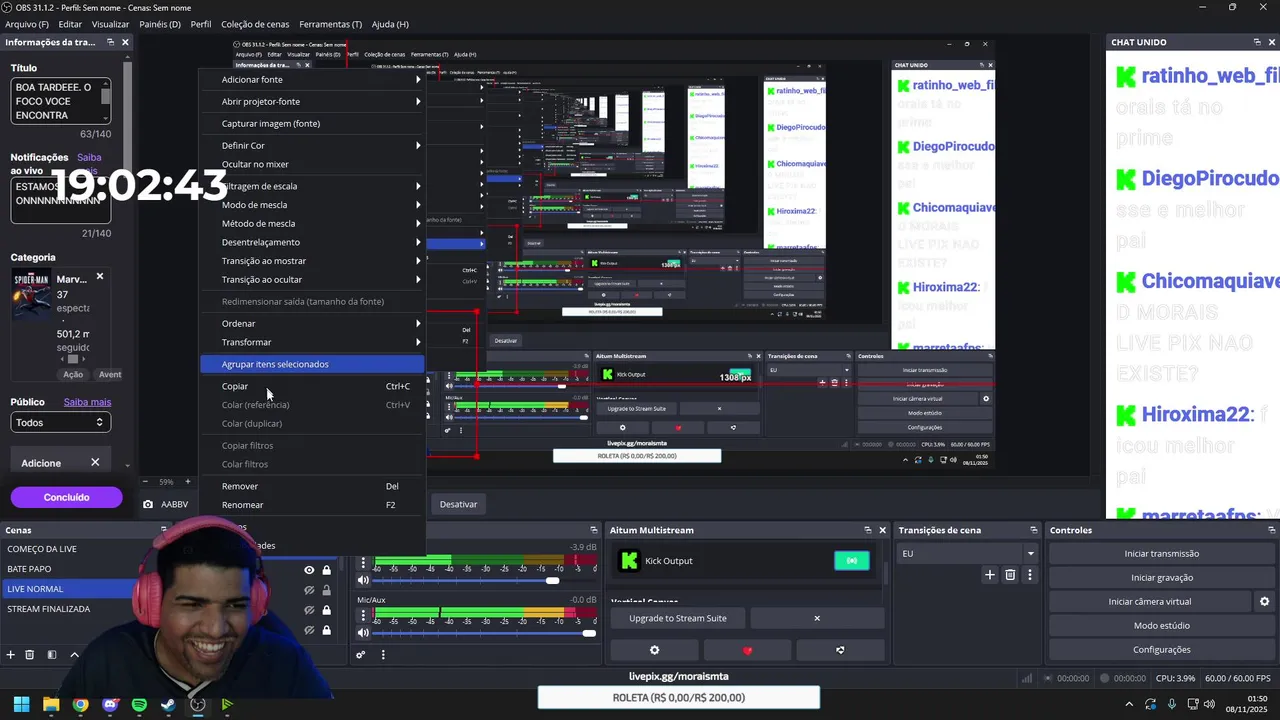Click the Título text field
Image resolution: width=1280 pixels, height=720 pixels.
coord(59,101)
